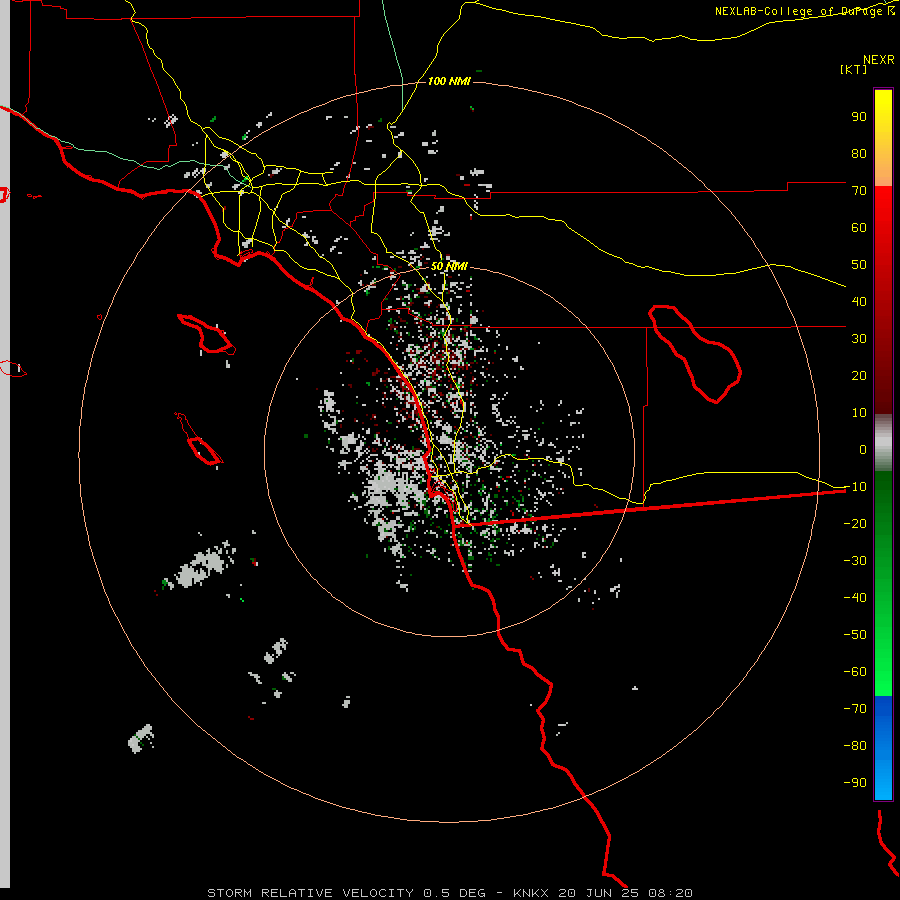Viewport: 900px width, 900px height.
Task: Click the 50 value on the velocity scale
Action: coord(859,265)
